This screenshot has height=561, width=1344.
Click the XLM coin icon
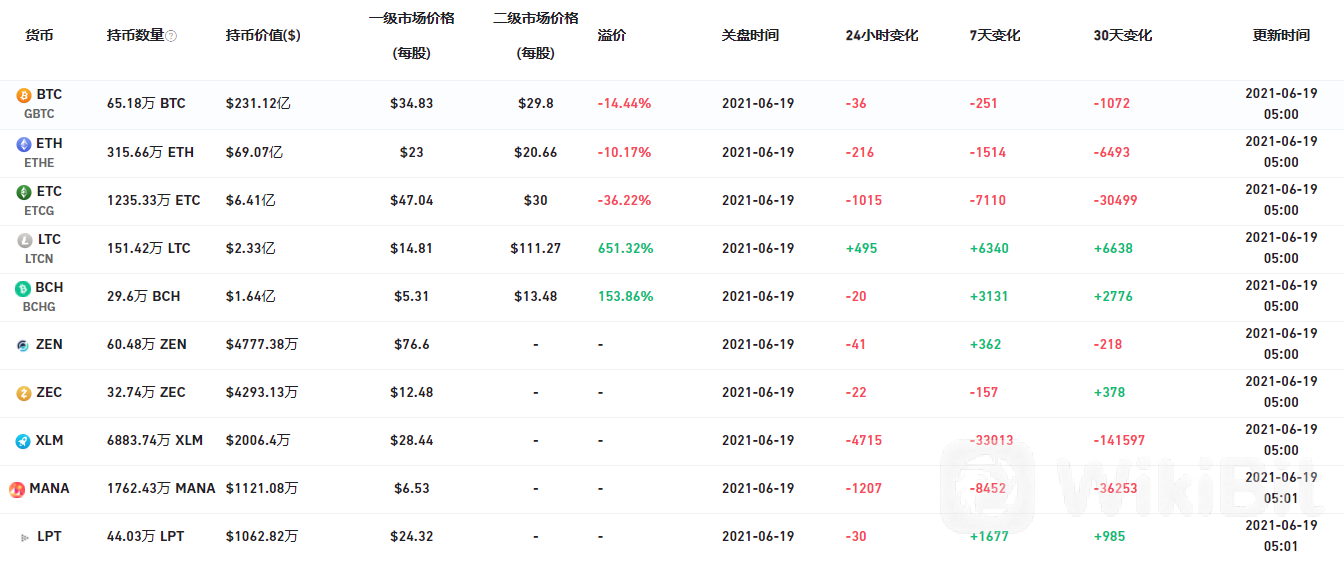pyautogui.click(x=23, y=441)
